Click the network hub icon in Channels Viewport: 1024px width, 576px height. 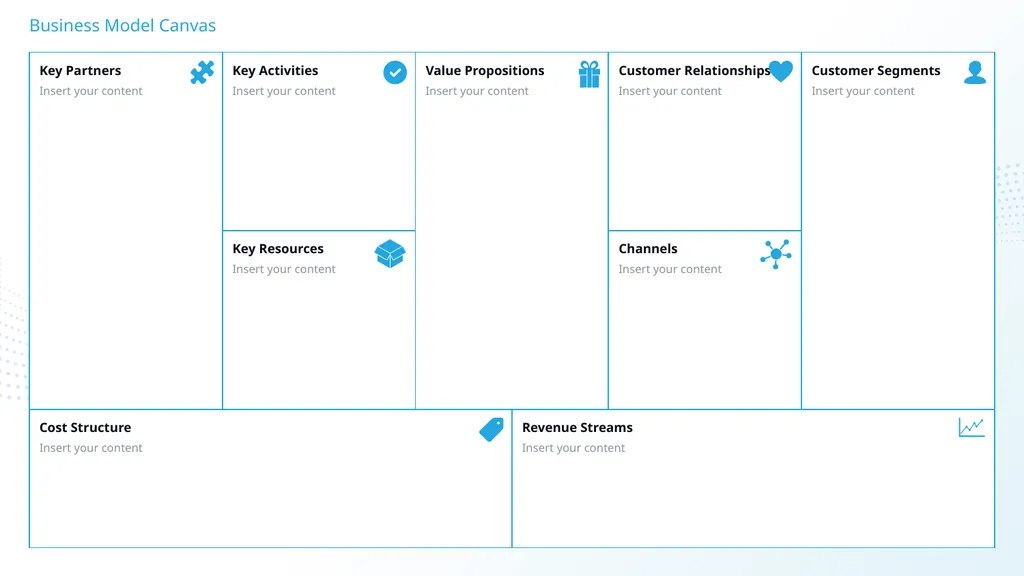click(776, 254)
